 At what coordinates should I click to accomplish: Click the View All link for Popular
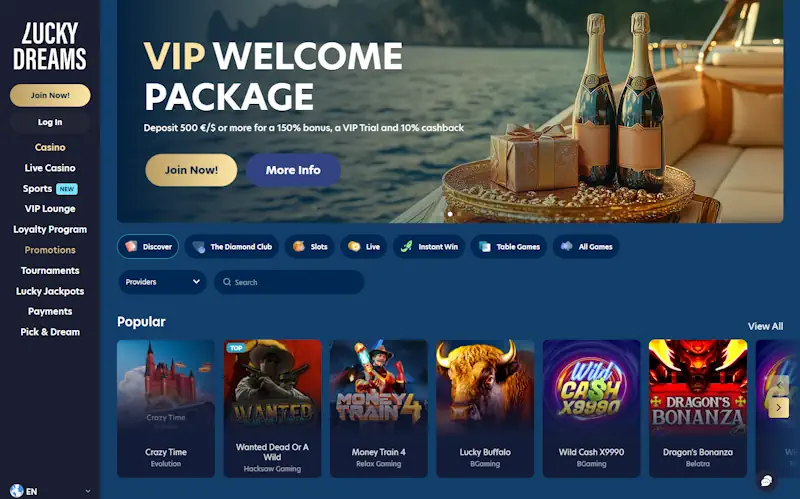[x=765, y=326]
